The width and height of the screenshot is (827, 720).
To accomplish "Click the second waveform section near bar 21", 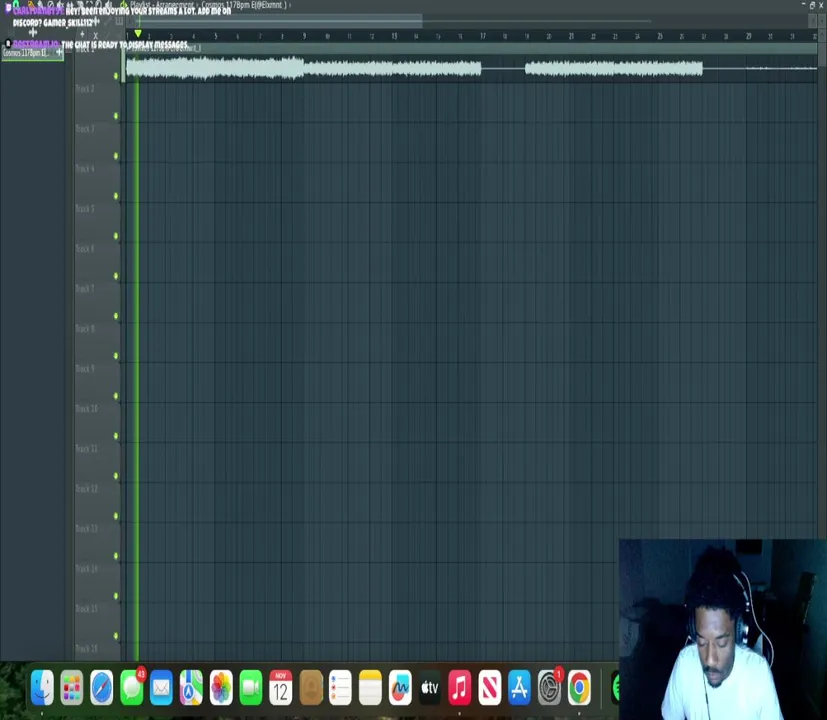I will pos(613,69).
